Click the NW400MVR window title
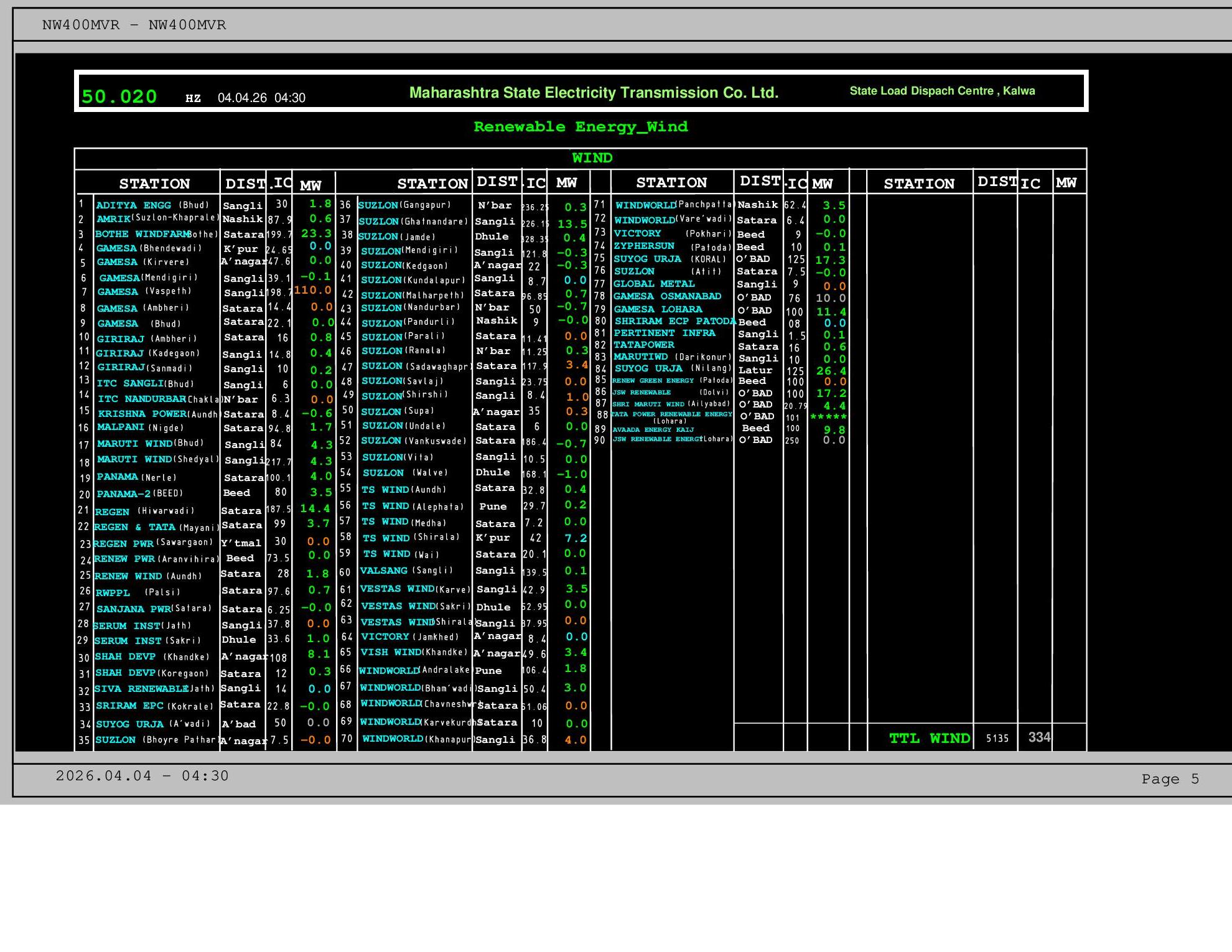This screenshot has height=952, width=1232. point(134,25)
